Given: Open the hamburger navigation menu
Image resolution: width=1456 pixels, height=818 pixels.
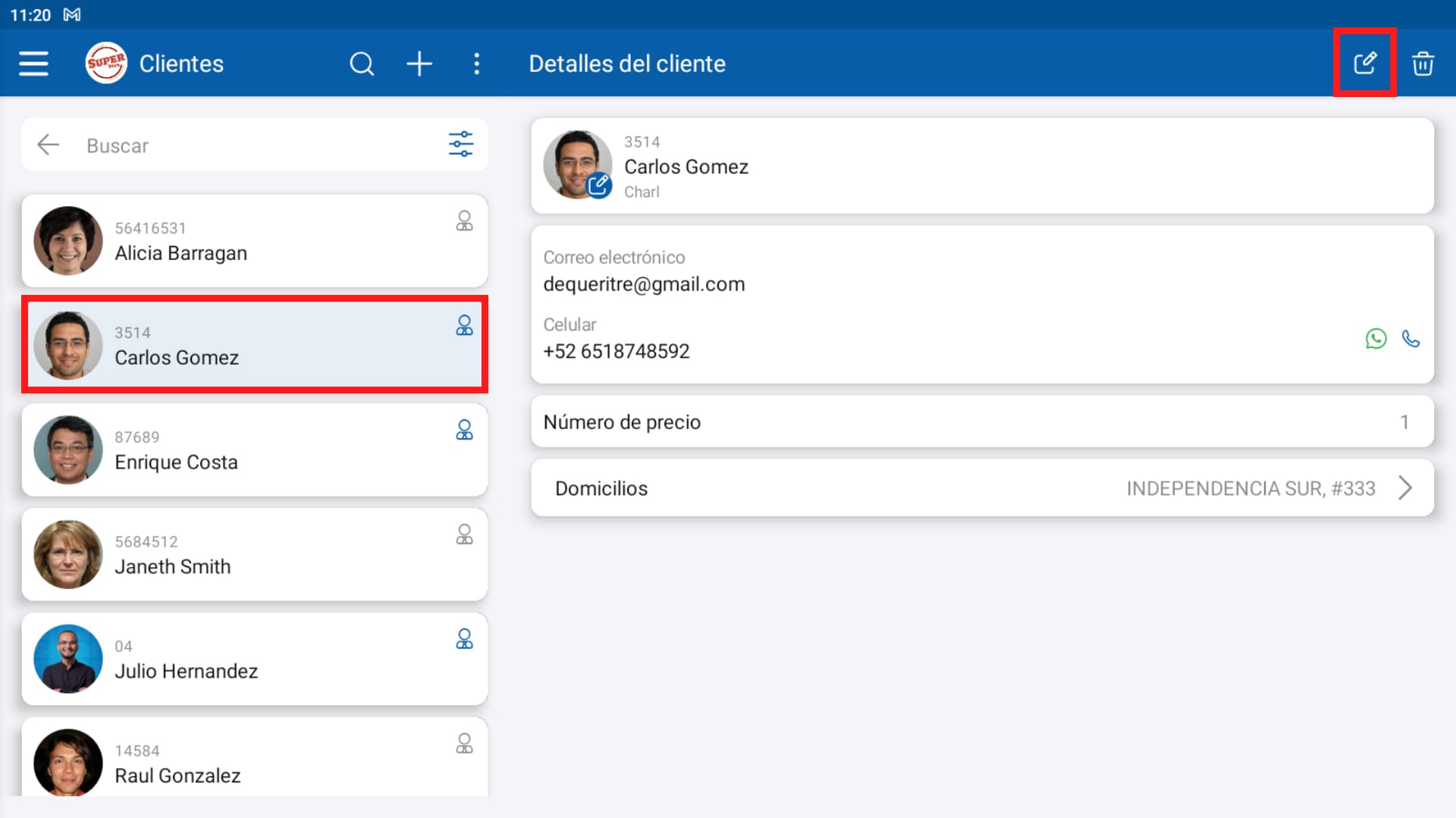Looking at the screenshot, I should 33,64.
